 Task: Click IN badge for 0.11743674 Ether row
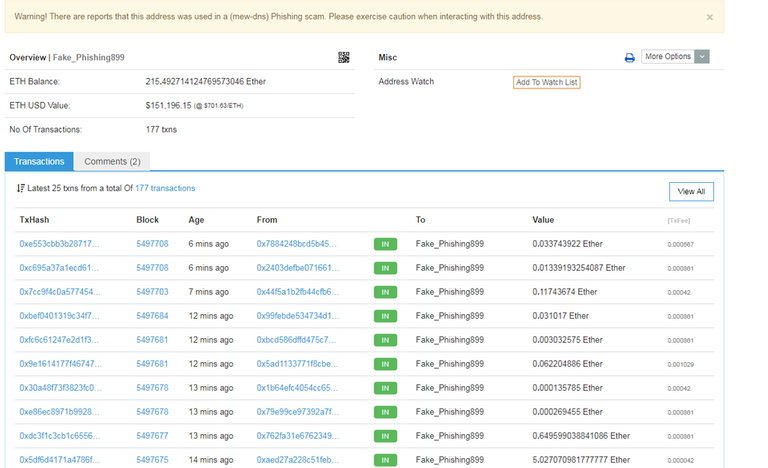pyautogui.click(x=385, y=292)
